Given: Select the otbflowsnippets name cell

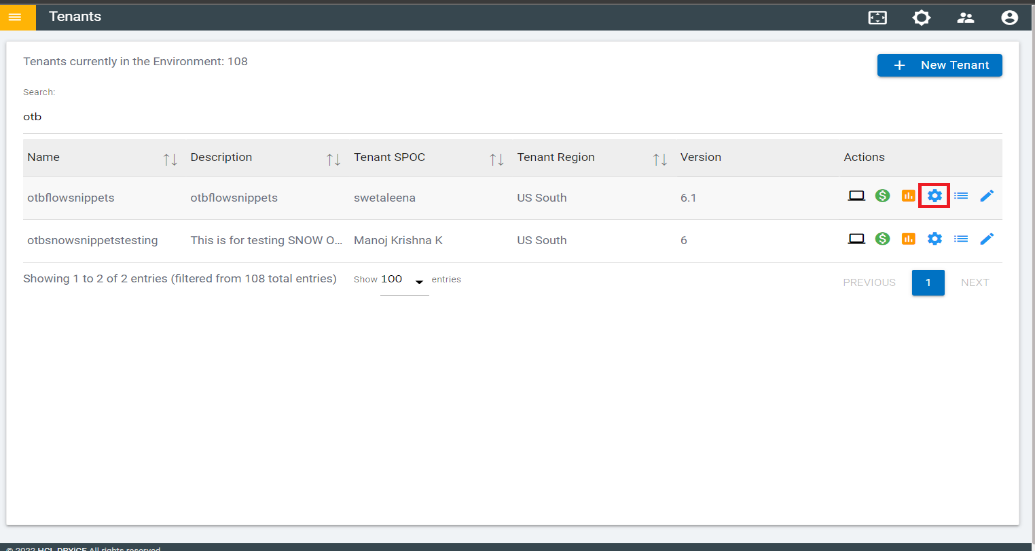Looking at the screenshot, I should [71, 198].
